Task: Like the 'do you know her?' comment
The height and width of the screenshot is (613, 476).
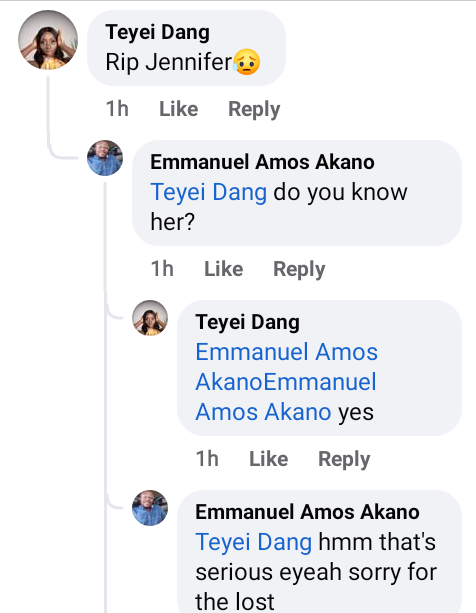Action: pyautogui.click(x=224, y=269)
